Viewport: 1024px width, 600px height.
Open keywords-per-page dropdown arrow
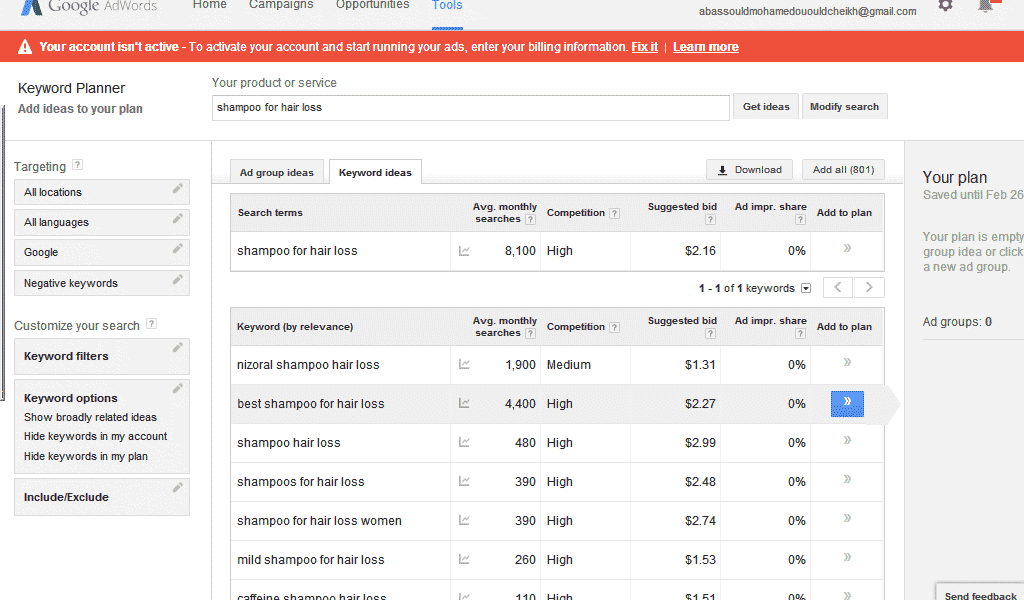pos(806,288)
